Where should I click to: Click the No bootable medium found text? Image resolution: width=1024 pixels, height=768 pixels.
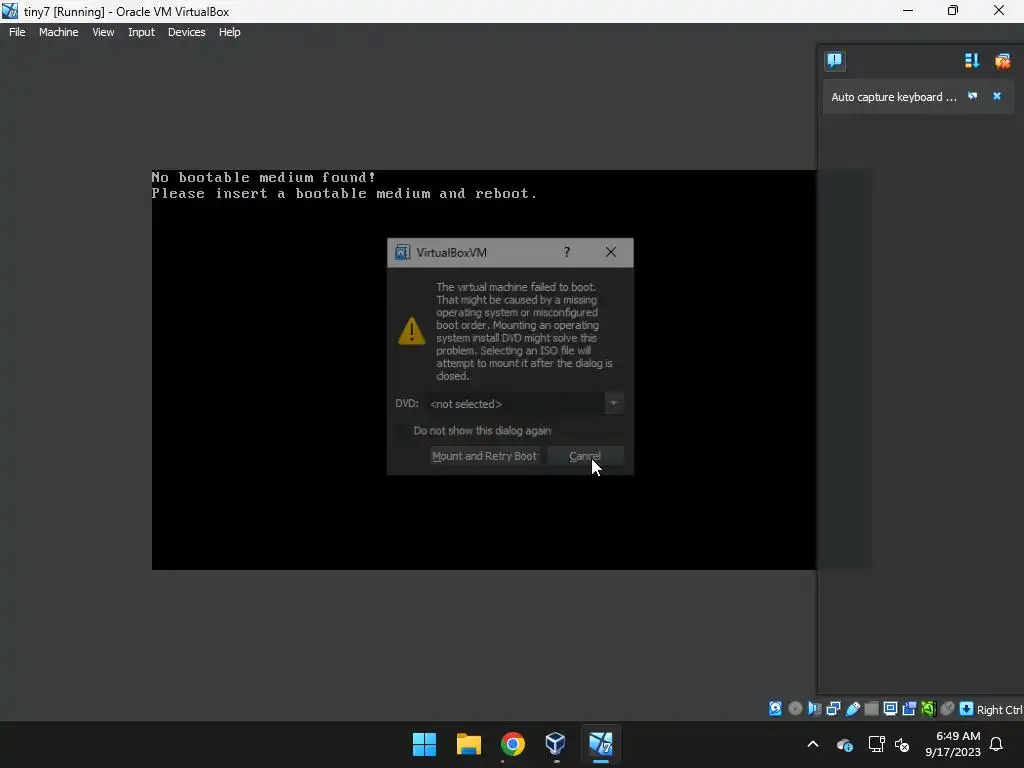[264, 177]
